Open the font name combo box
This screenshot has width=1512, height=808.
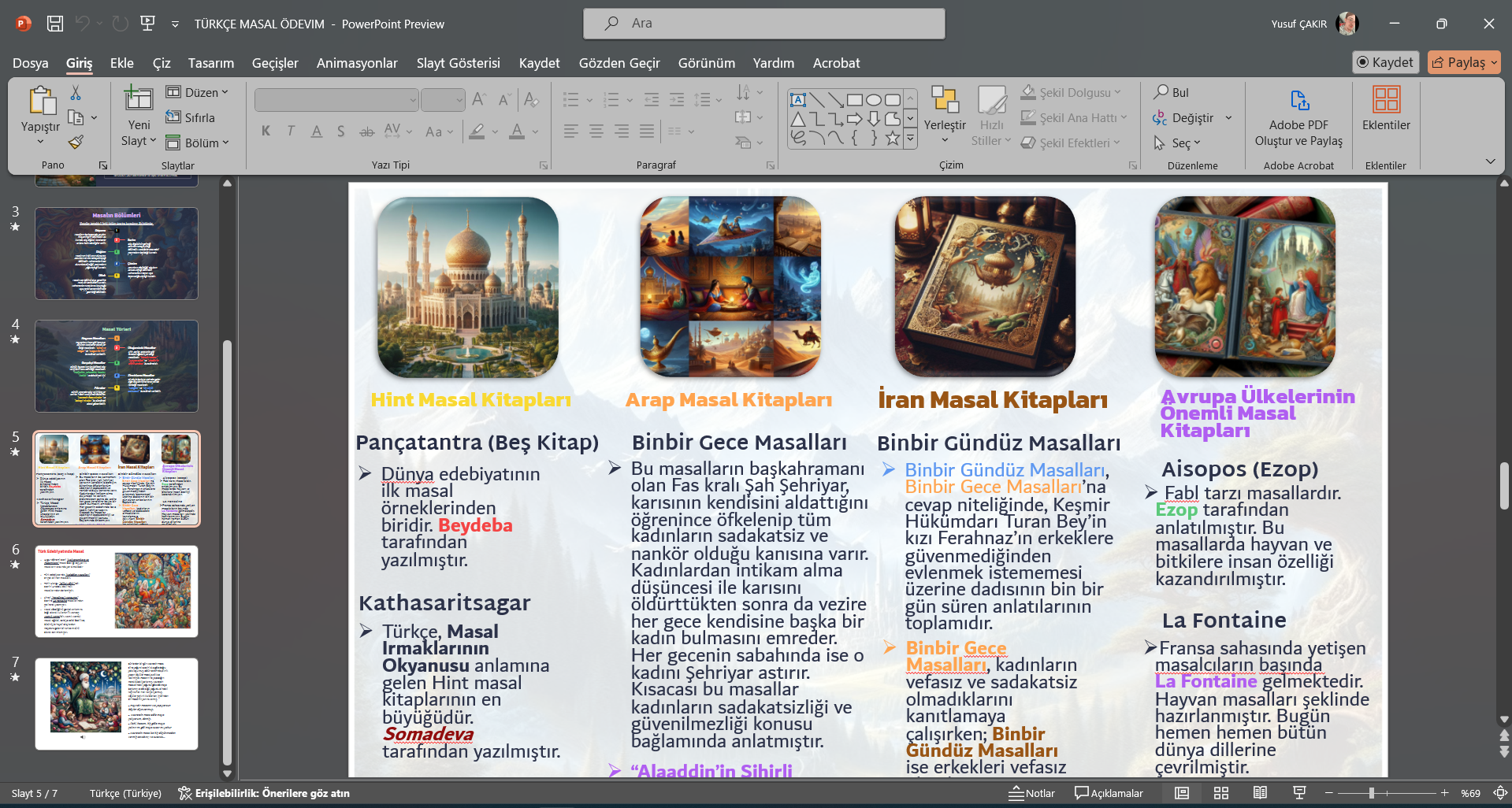(336, 100)
